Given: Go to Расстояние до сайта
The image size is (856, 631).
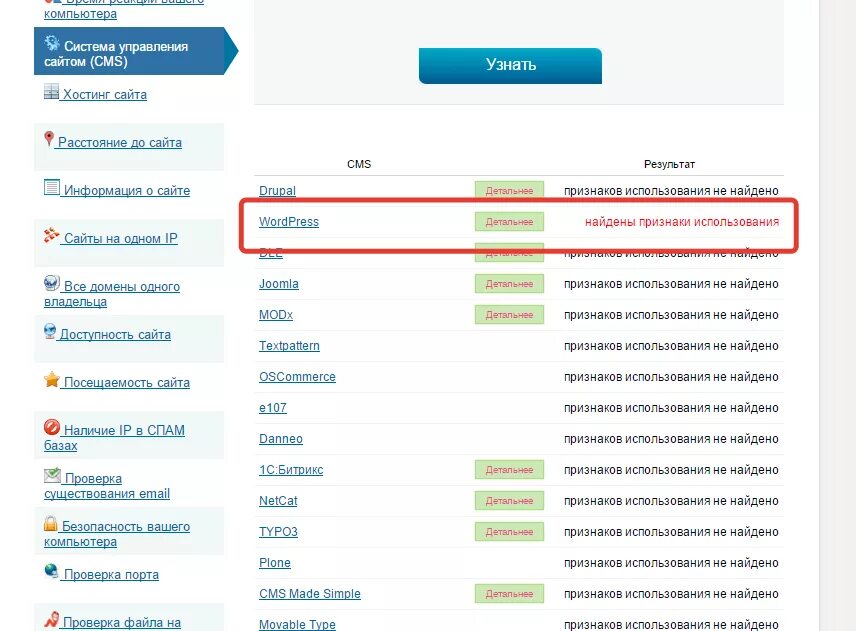Looking at the screenshot, I should pyautogui.click(x=120, y=142).
